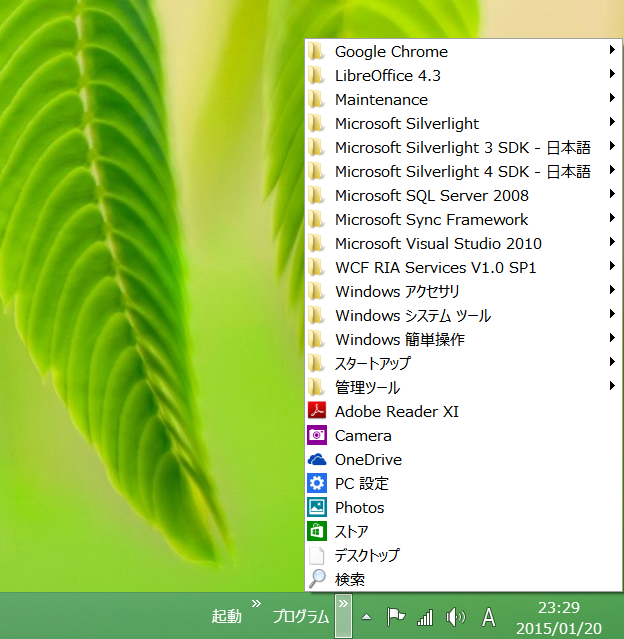Launch Camera via its purple icon
624x639 pixels.
click(x=317, y=435)
